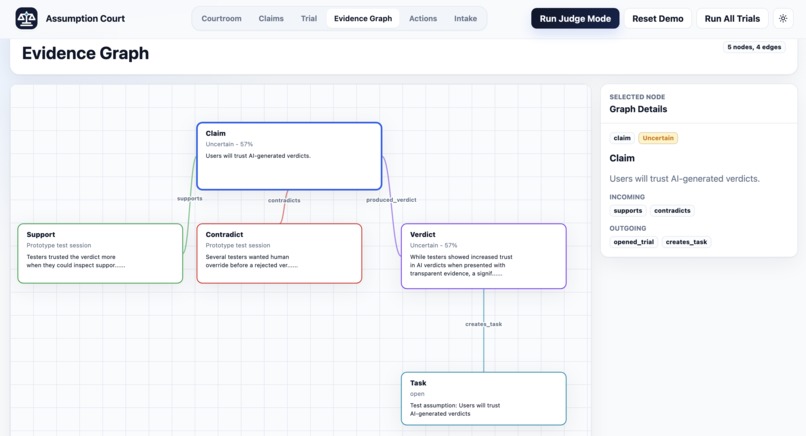806x436 pixels.
Task: Click 'Uncertain - 57%' text in Verdict node
Action: point(433,246)
